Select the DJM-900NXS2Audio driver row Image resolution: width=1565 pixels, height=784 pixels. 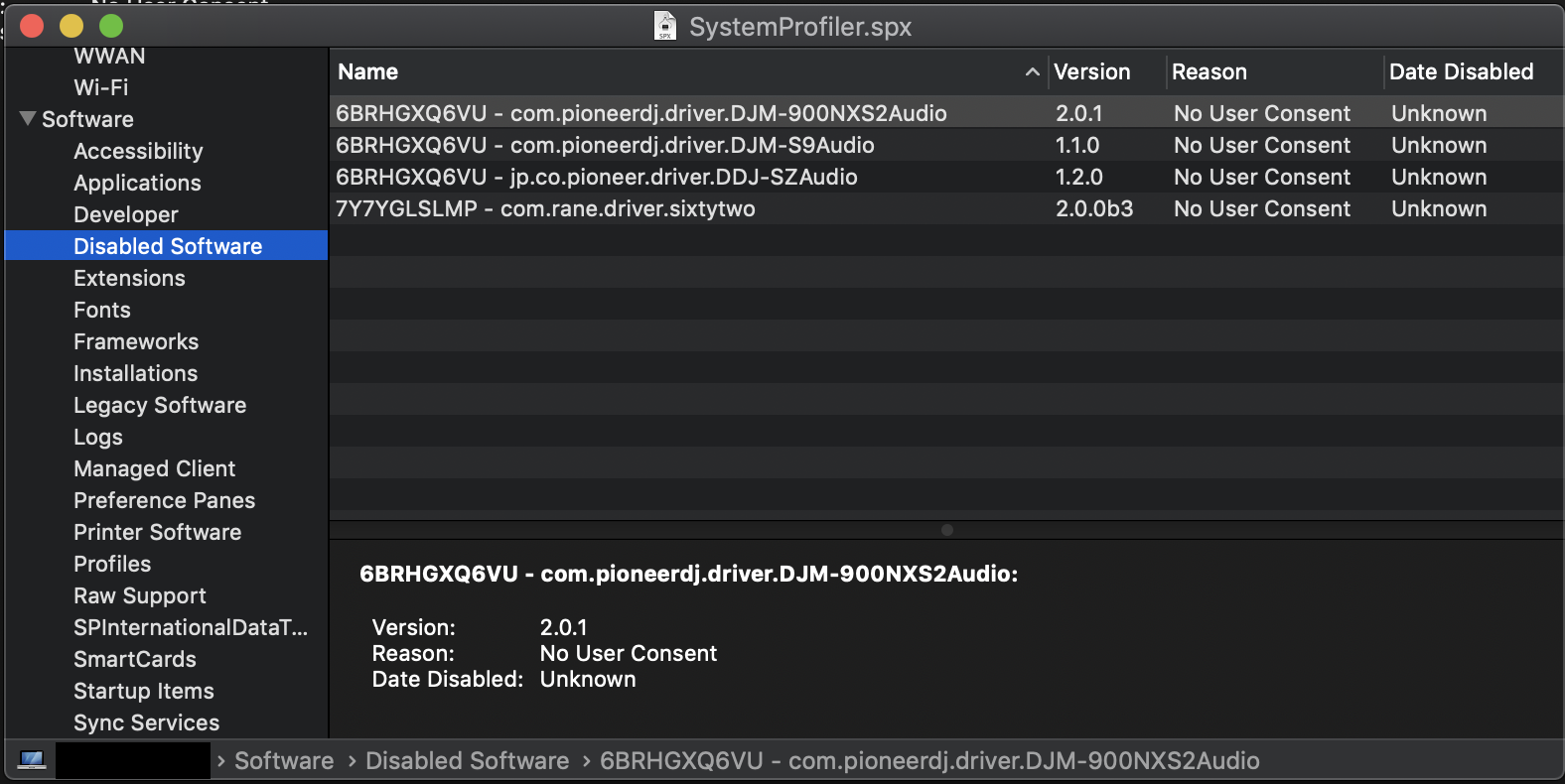point(946,113)
